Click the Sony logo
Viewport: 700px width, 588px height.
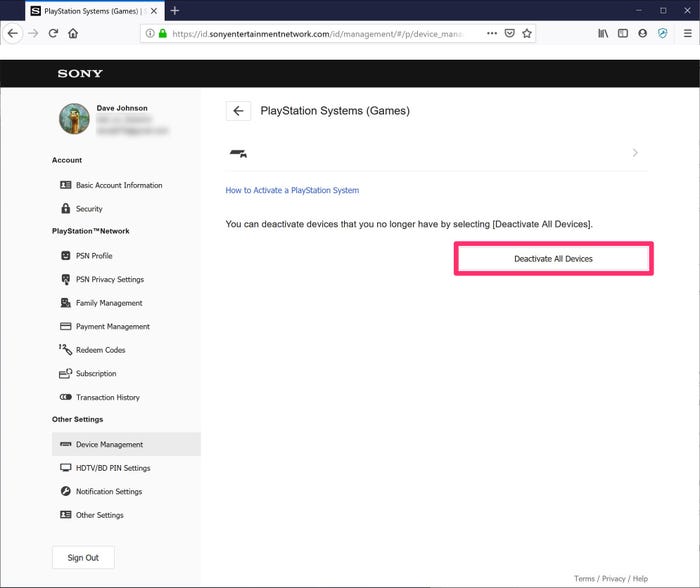(80, 74)
